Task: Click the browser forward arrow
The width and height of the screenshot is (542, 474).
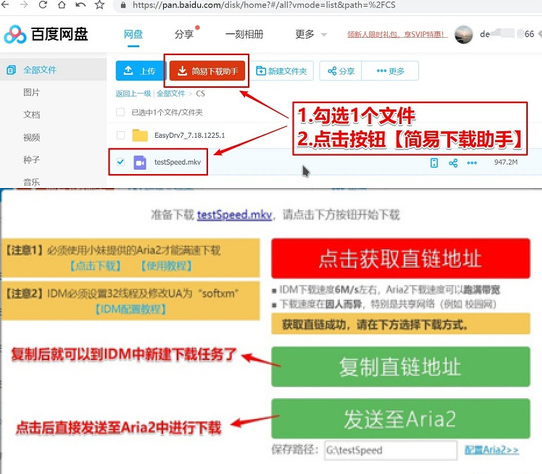Action: pyautogui.click(x=24, y=4)
